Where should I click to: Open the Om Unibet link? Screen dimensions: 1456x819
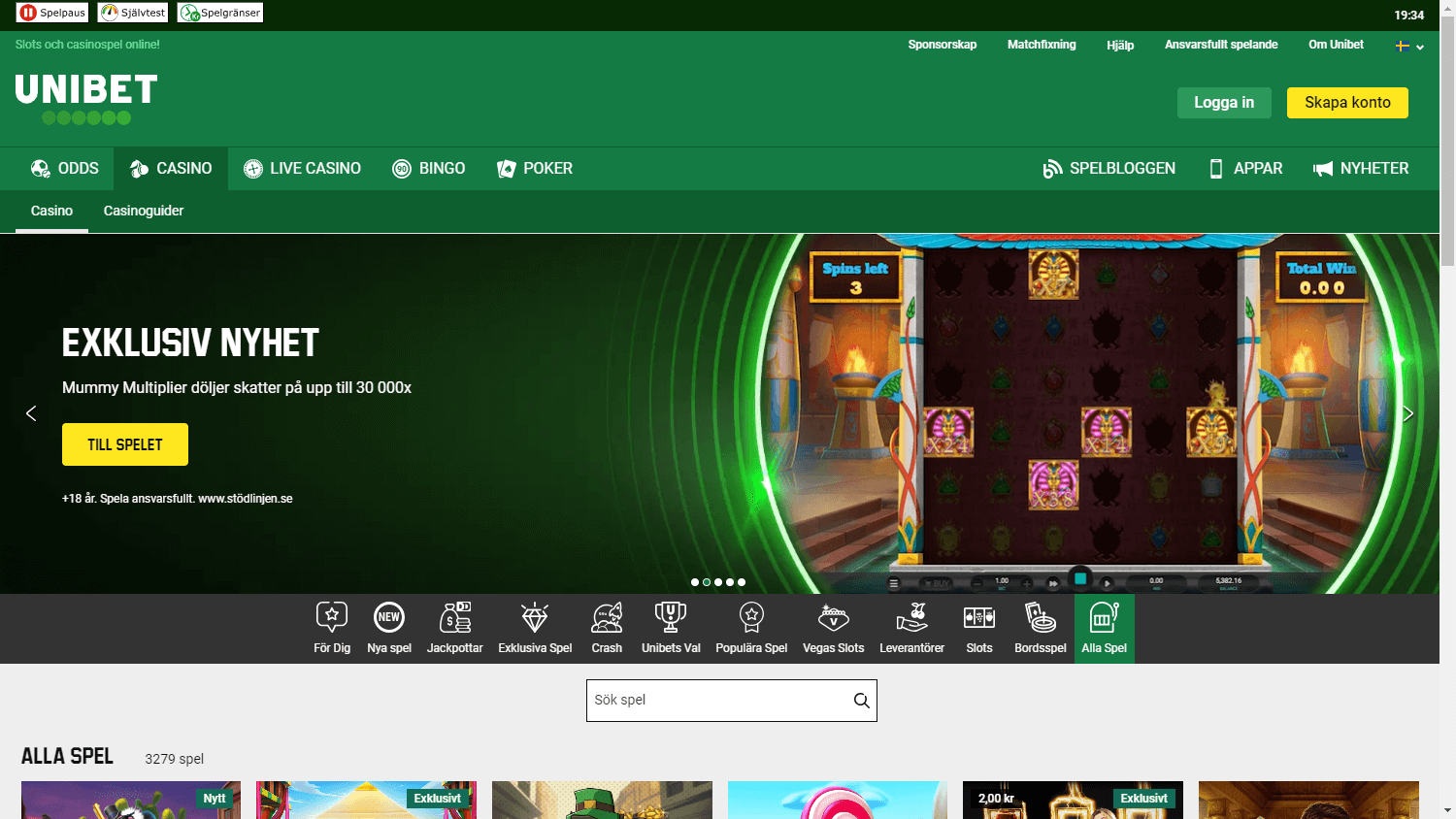click(x=1336, y=45)
